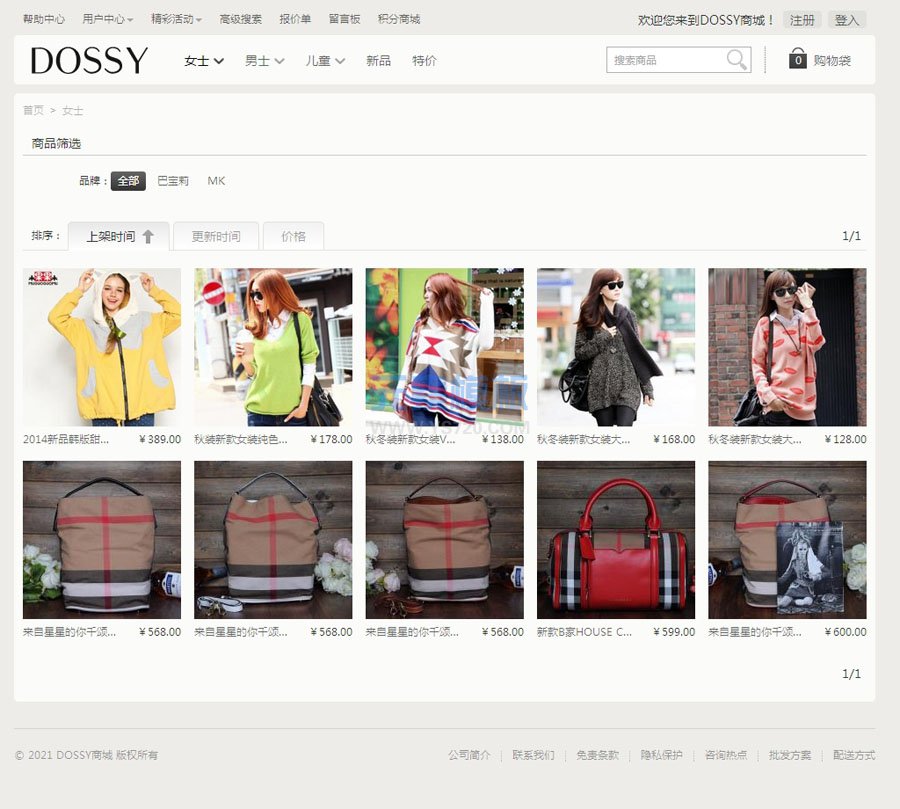The image size is (900, 809).
Task: Expand the 男士 menu
Action: (264, 61)
